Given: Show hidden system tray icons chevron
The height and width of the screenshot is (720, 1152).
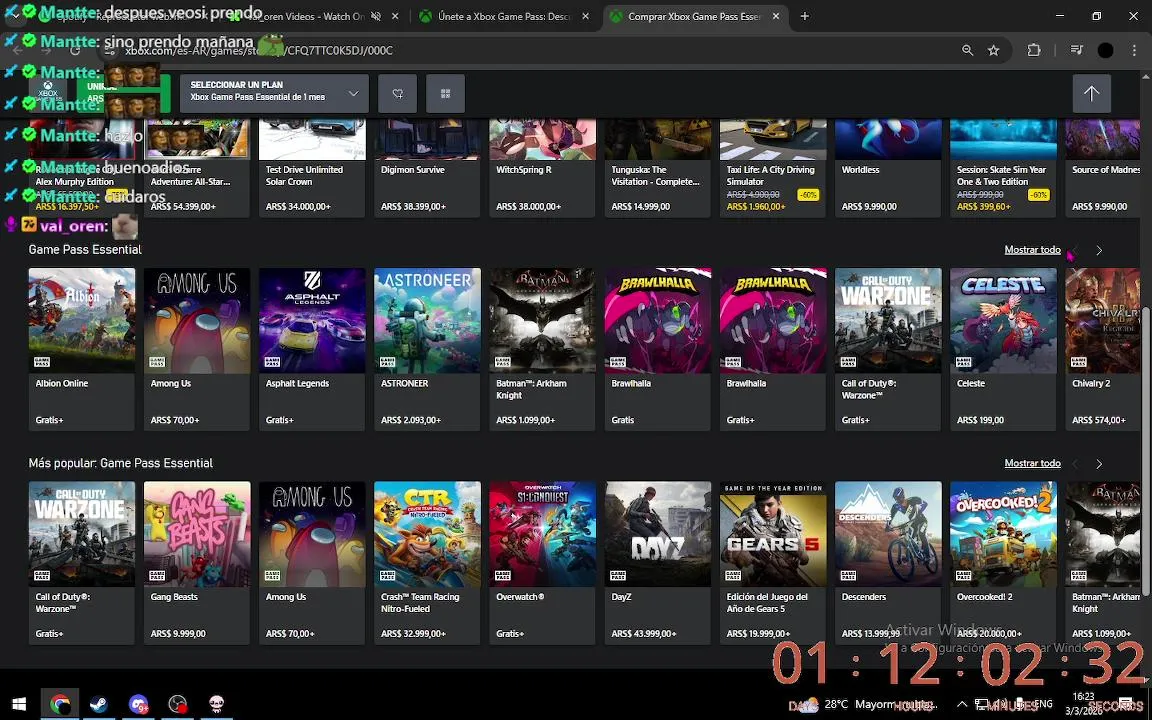Looking at the screenshot, I should [x=961, y=704].
